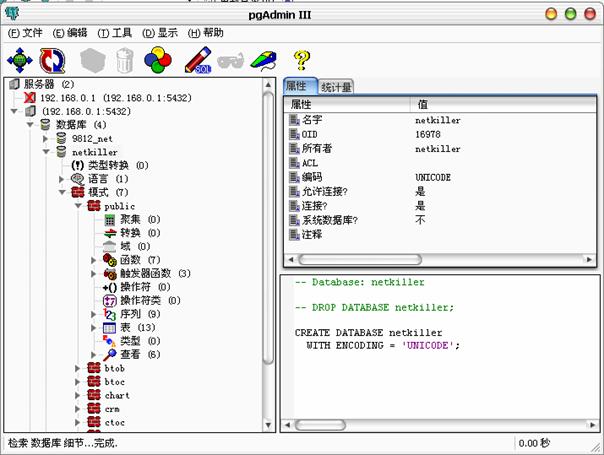Open the SQL query tool pencil icon
This screenshot has width=604, height=455.
(198, 60)
